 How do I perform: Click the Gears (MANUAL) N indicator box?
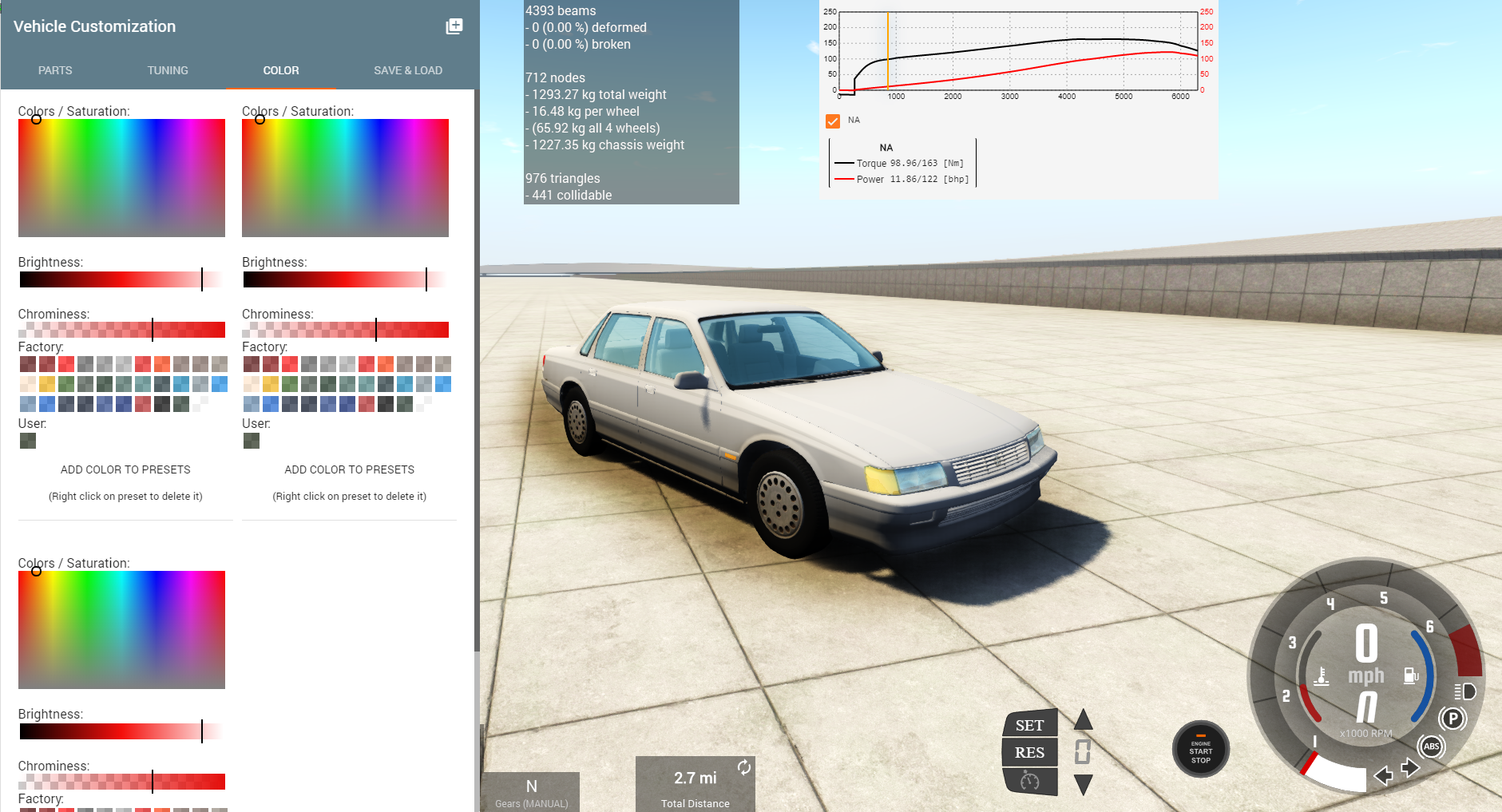click(531, 792)
